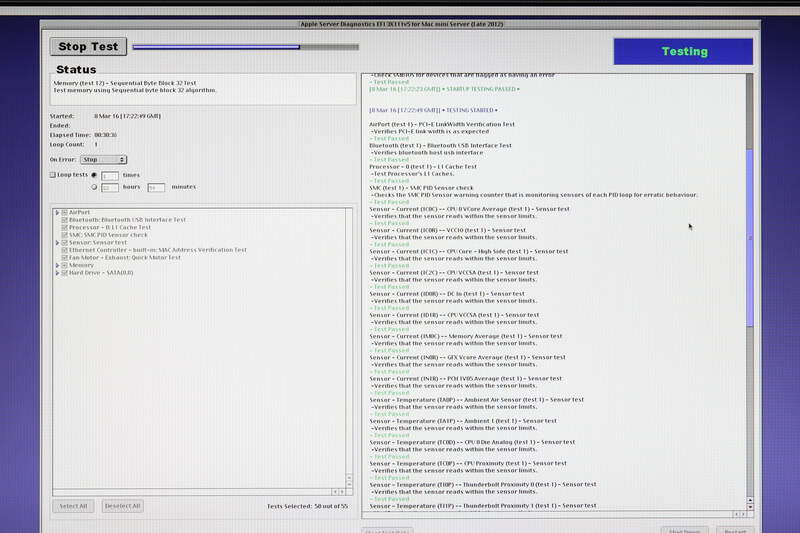Click the minutes input field
This screenshot has height=533, width=800.
(x=156, y=187)
